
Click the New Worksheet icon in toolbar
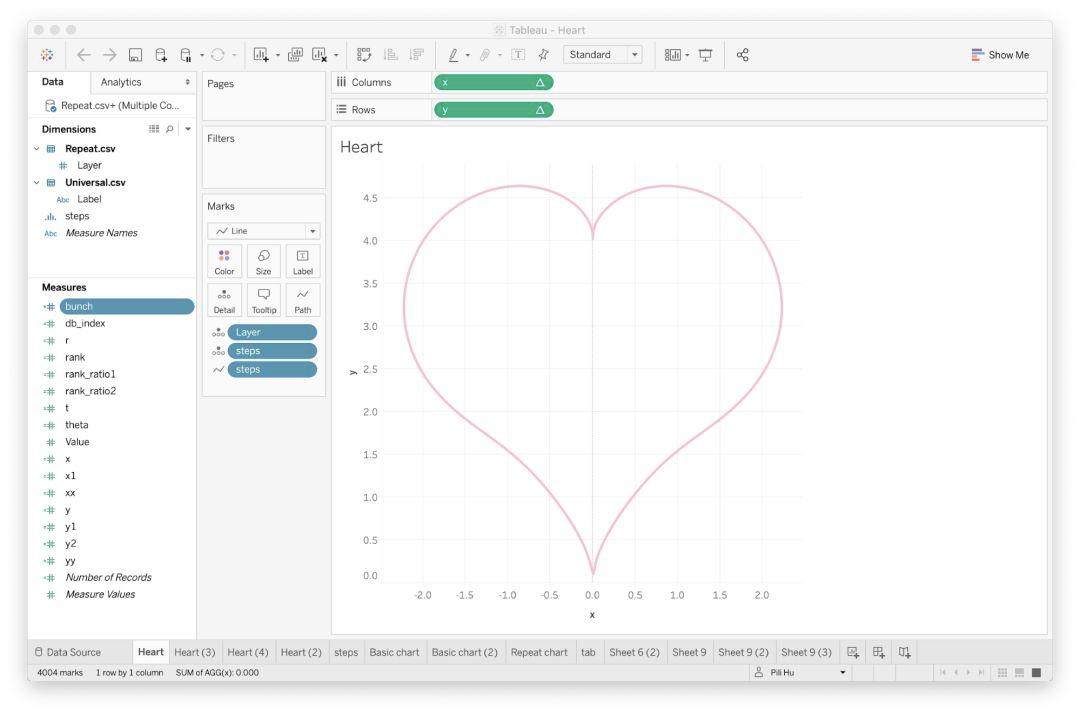tap(260, 55)
